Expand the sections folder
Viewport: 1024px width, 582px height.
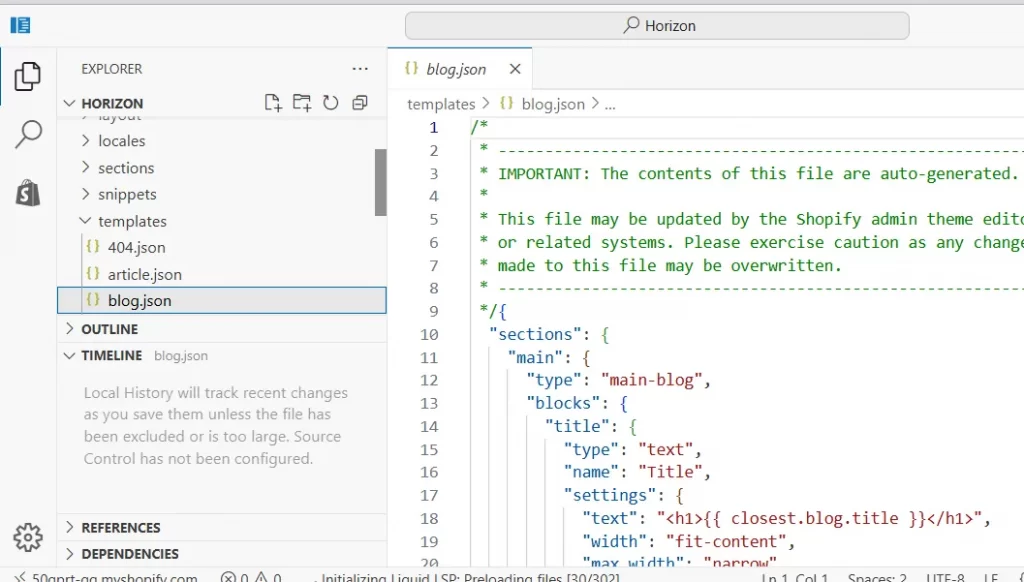[x=125, y=168]
